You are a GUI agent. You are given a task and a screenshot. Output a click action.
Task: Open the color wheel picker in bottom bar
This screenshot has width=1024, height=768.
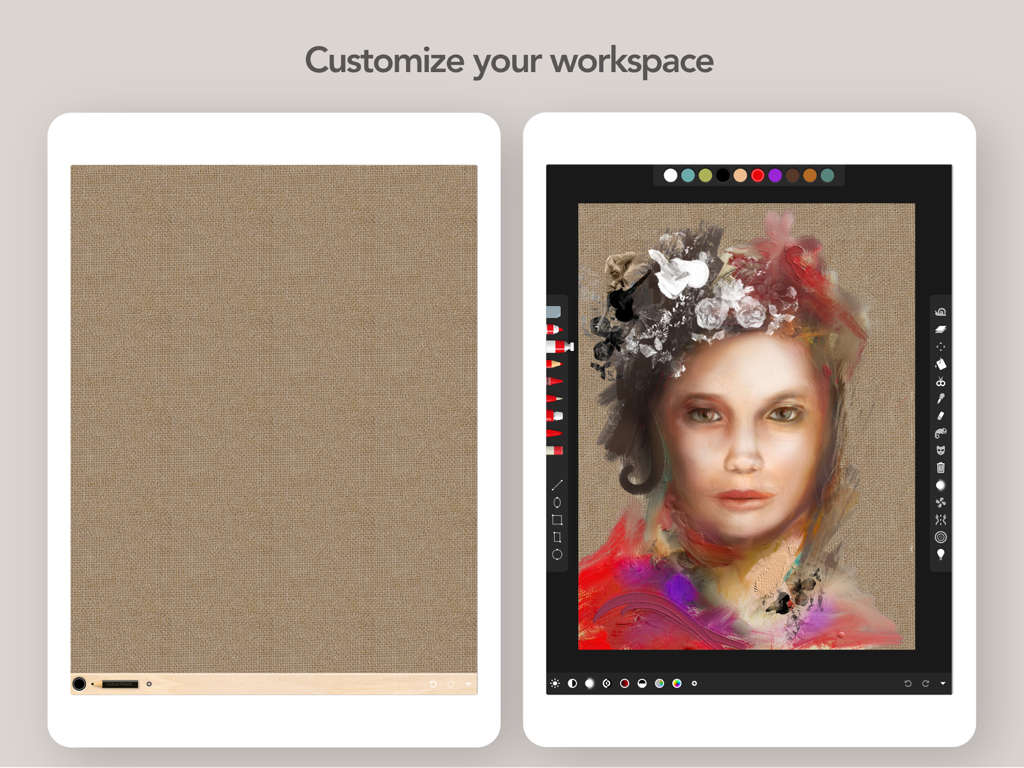point(676,683)
